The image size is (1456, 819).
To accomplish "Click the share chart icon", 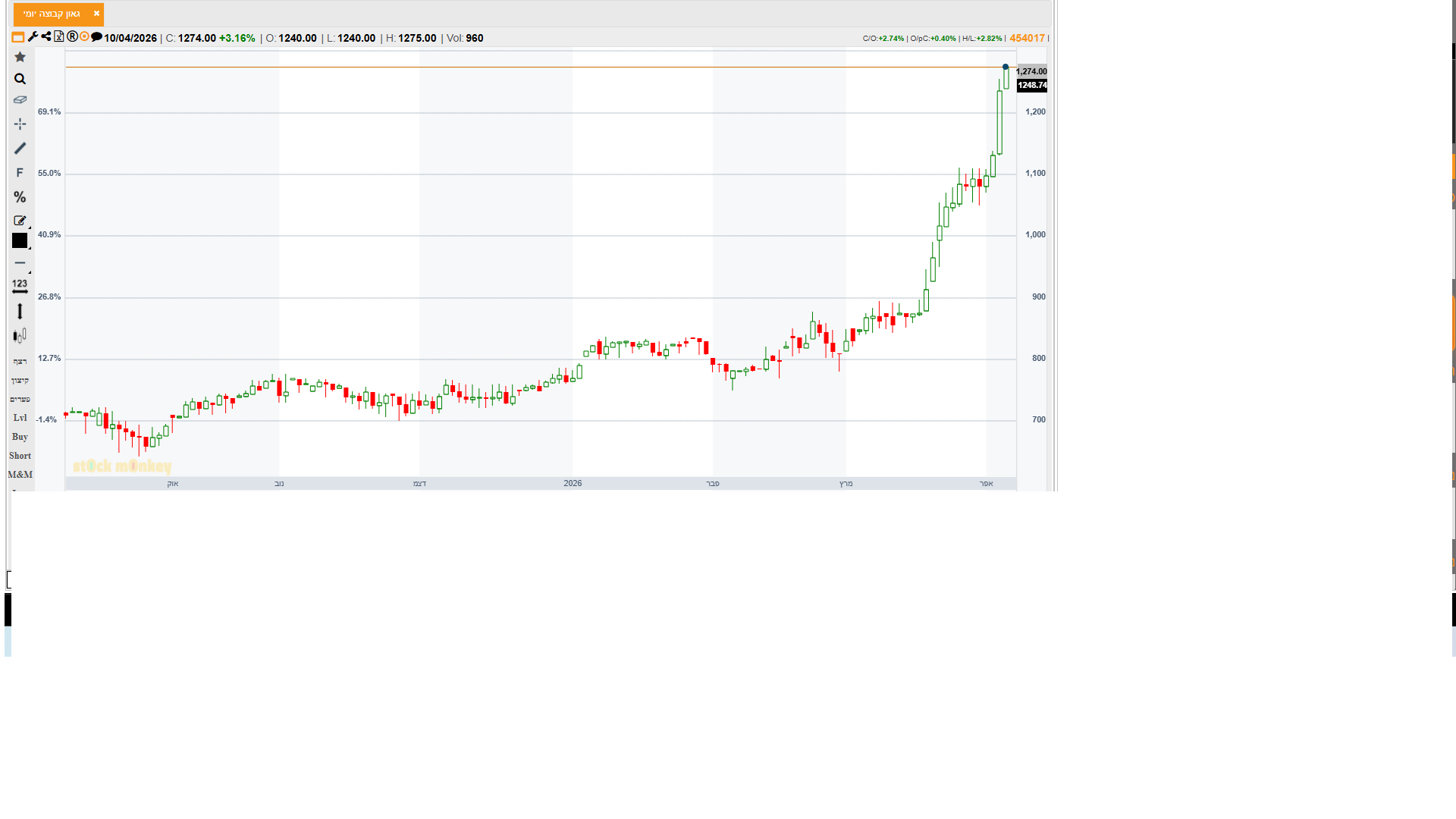I will [x=46, y=36].
